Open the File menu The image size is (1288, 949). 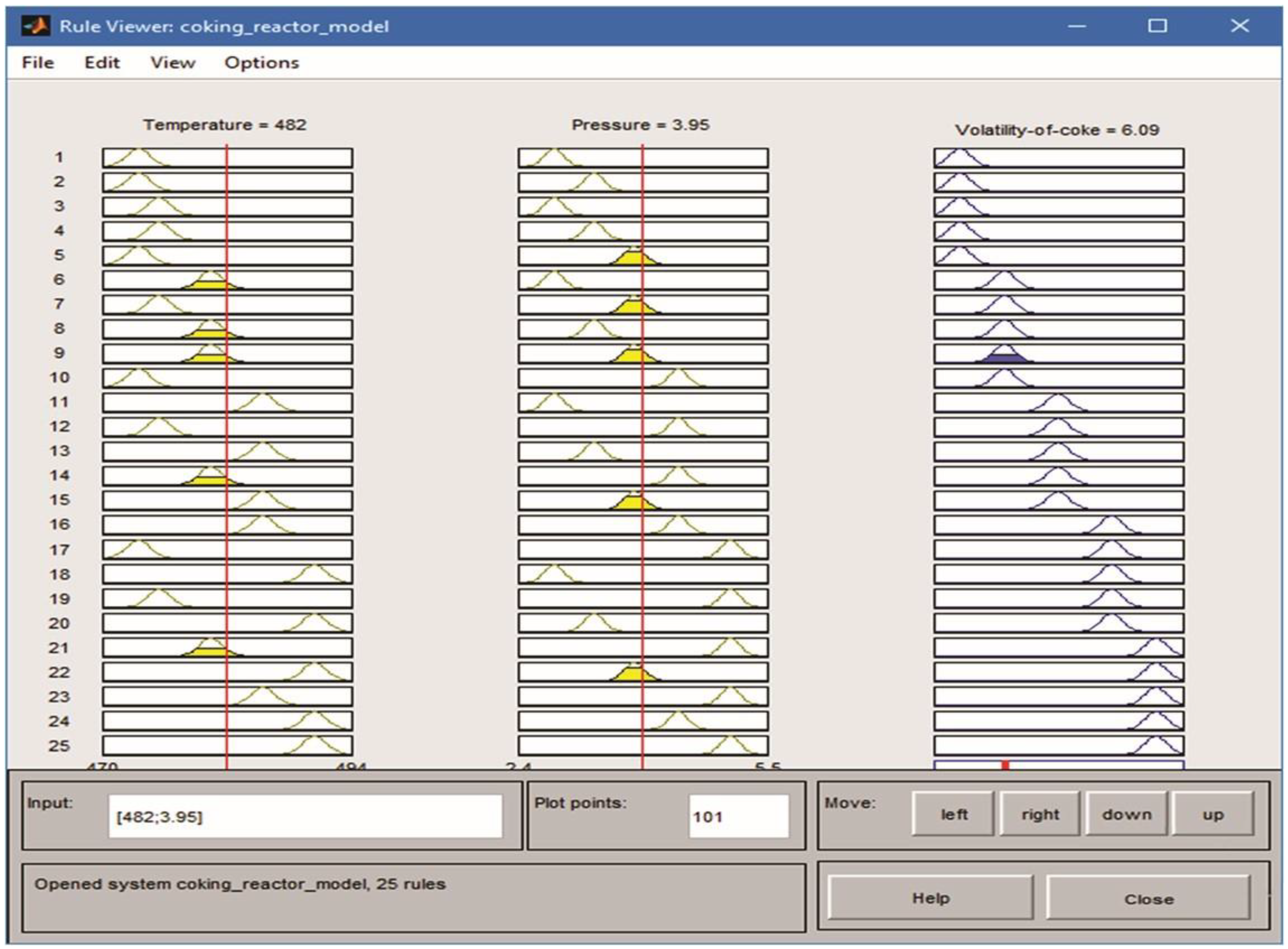coord(38,63)
